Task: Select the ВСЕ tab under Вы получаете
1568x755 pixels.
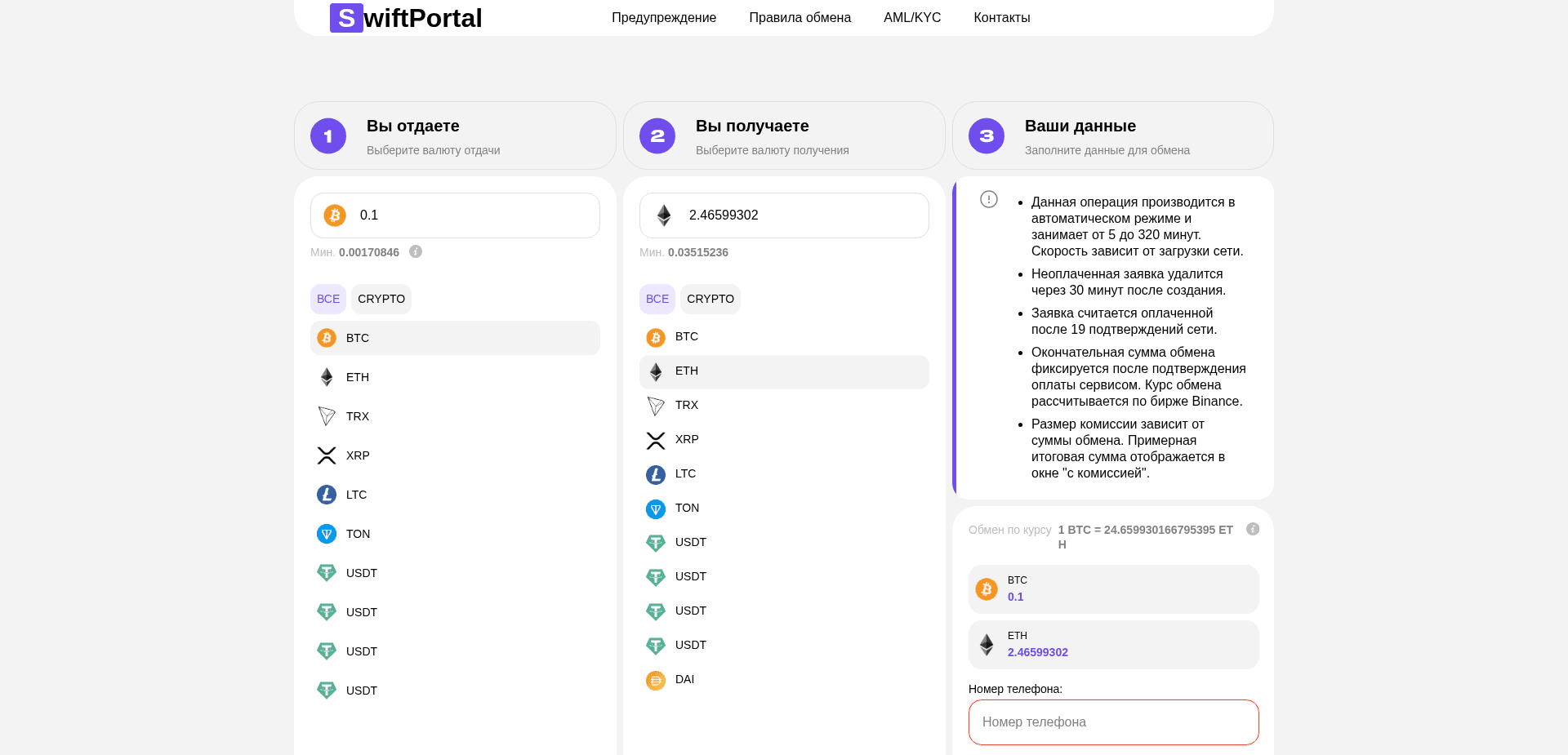Action: click(657, 299)
